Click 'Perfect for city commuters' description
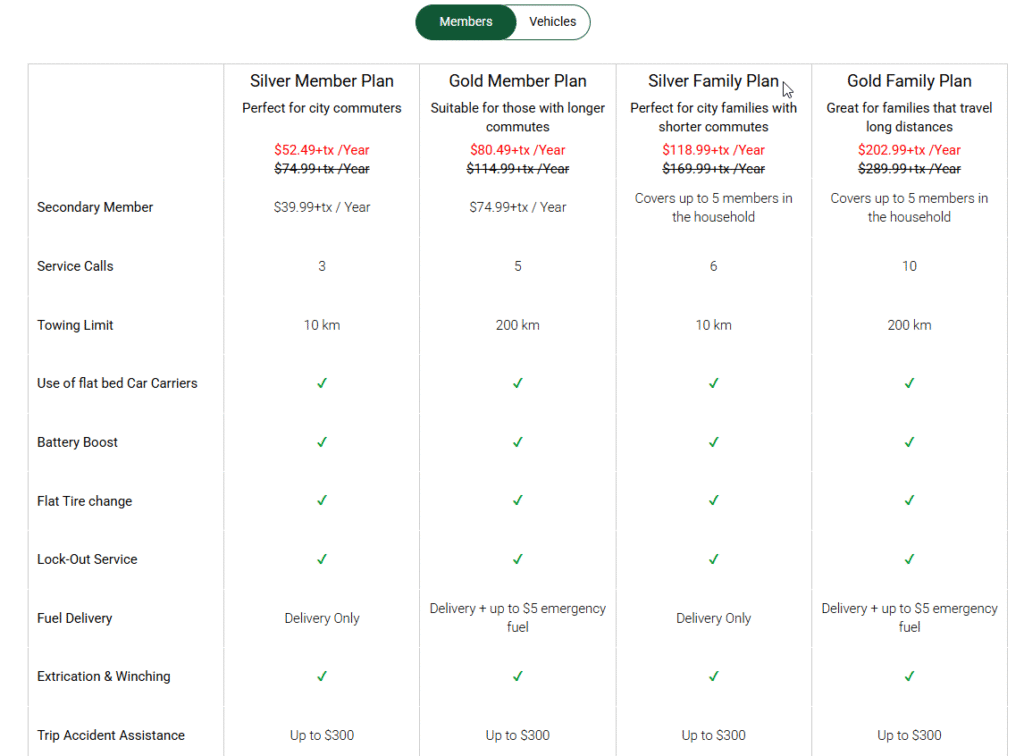The width and height of the screenshot is (1024, 756). click(x=322, y=108)
